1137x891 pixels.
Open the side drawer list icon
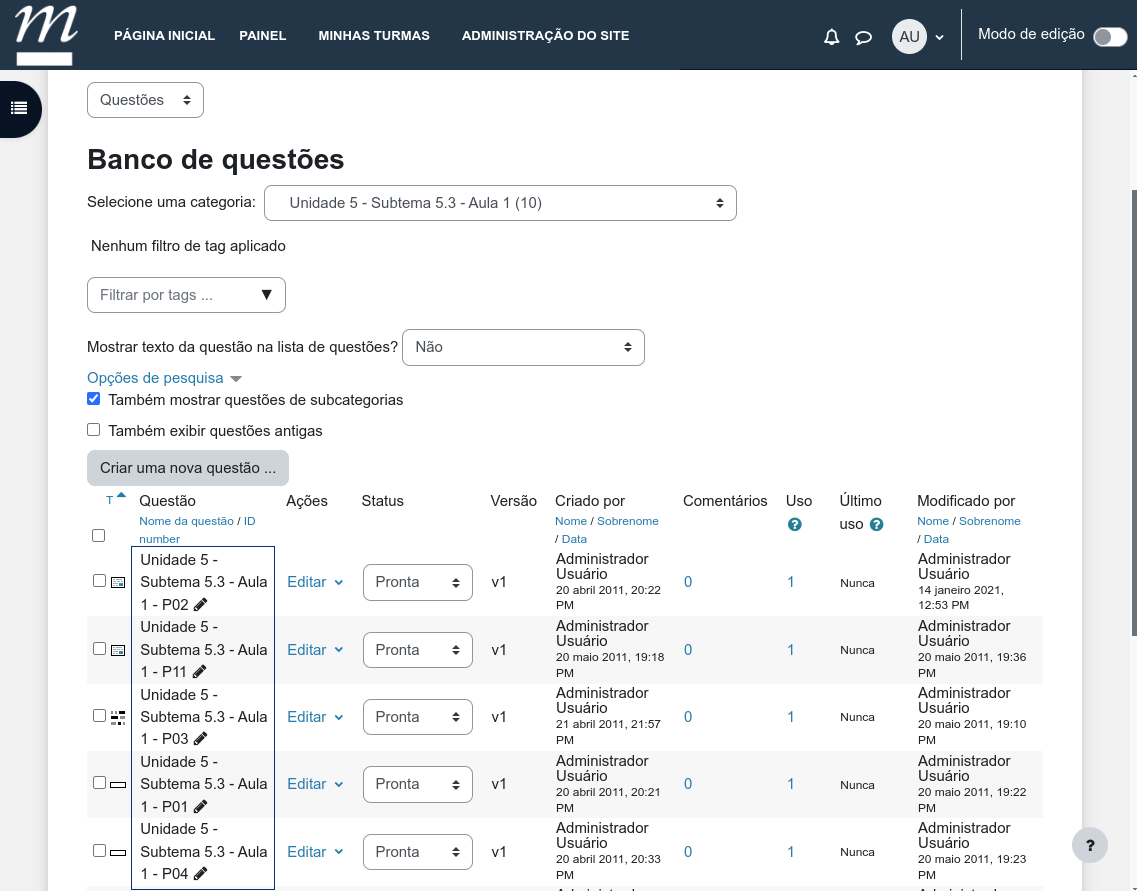click(18, 108)
